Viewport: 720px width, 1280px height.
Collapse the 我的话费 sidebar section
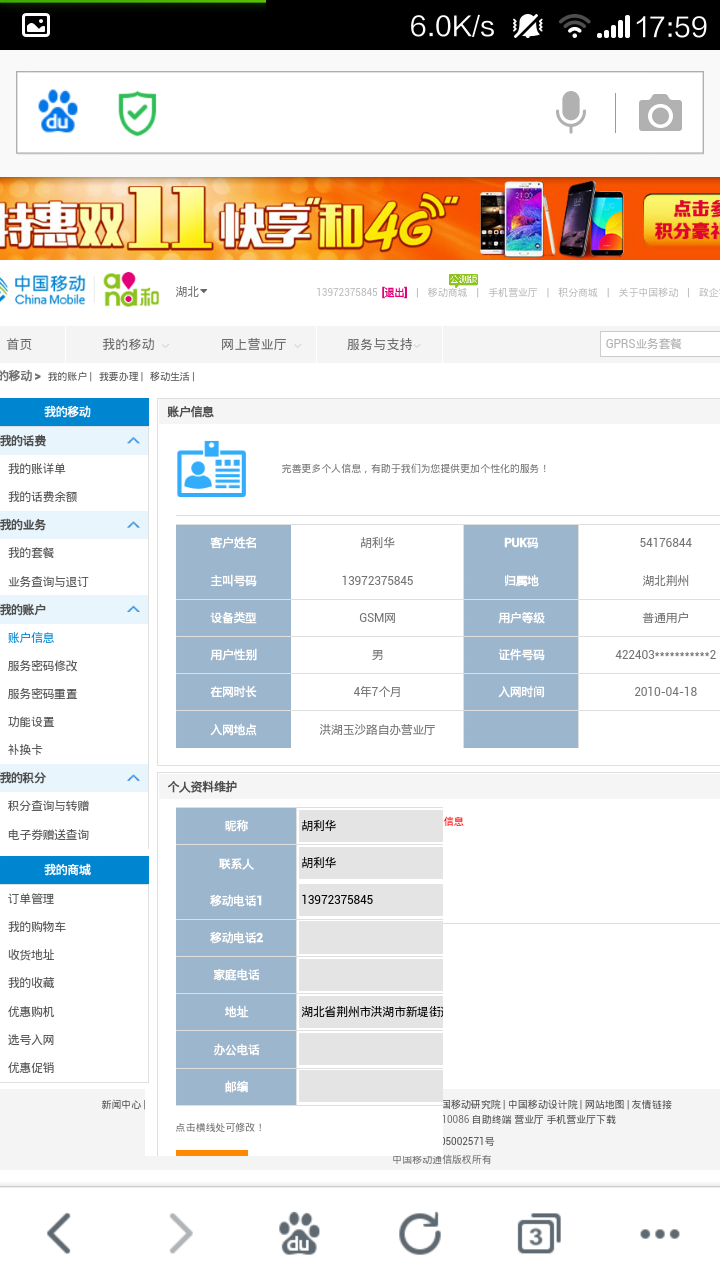pos(133,441)
